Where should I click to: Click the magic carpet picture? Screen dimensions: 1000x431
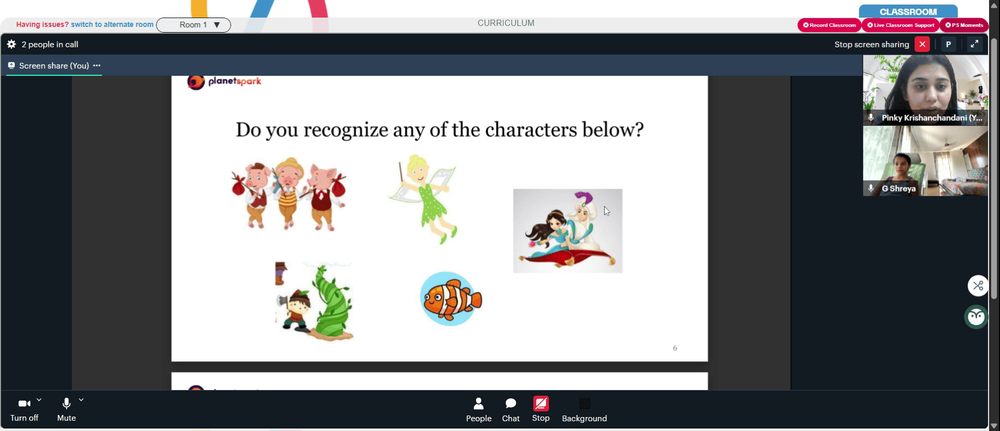tap(568, 231)
